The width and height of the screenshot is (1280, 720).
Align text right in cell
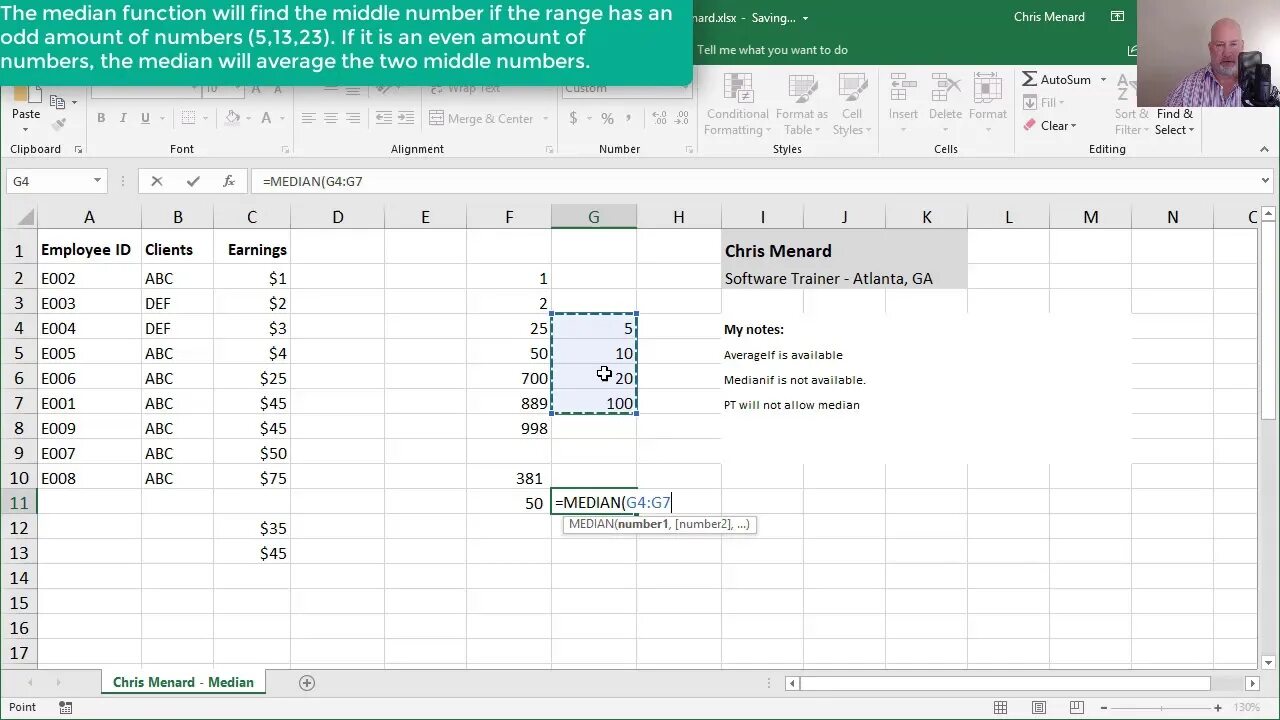tap(352, 118)
